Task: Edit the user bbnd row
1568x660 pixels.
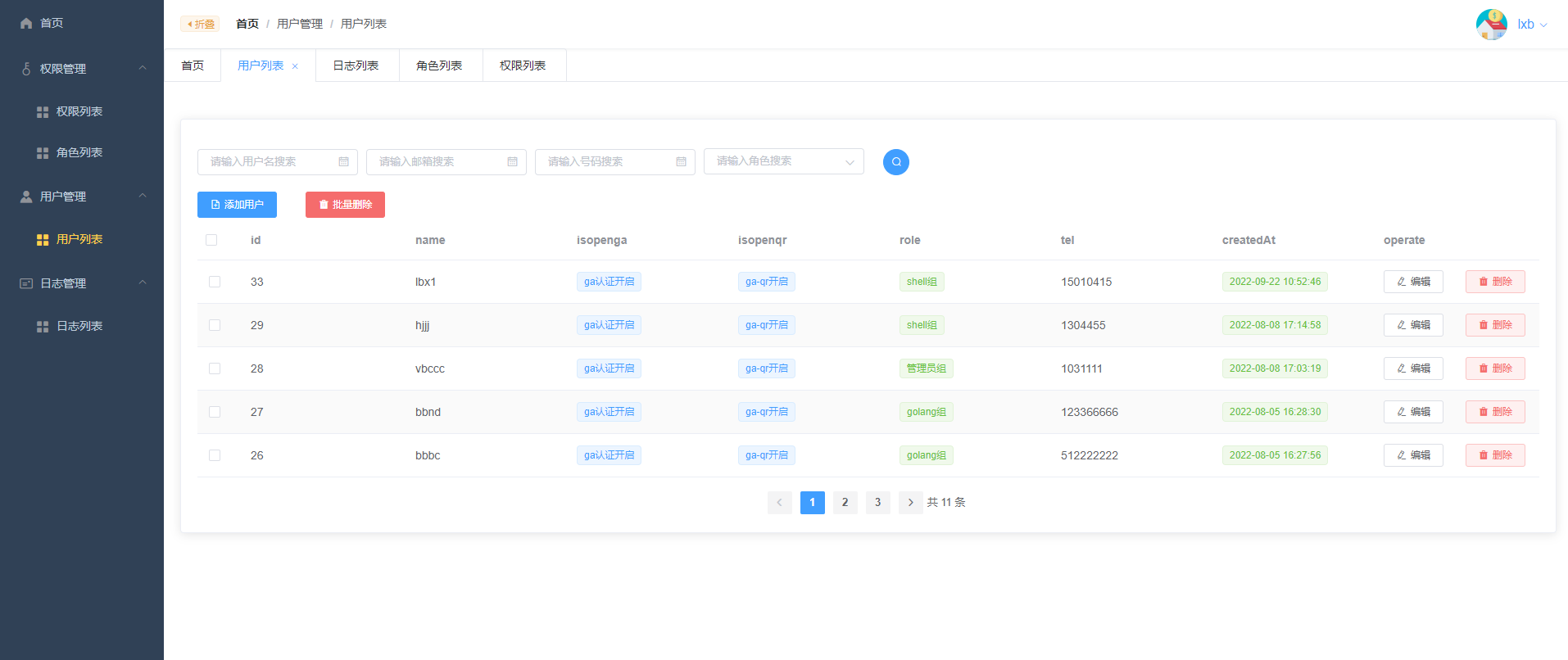Action: [1413, 412]
